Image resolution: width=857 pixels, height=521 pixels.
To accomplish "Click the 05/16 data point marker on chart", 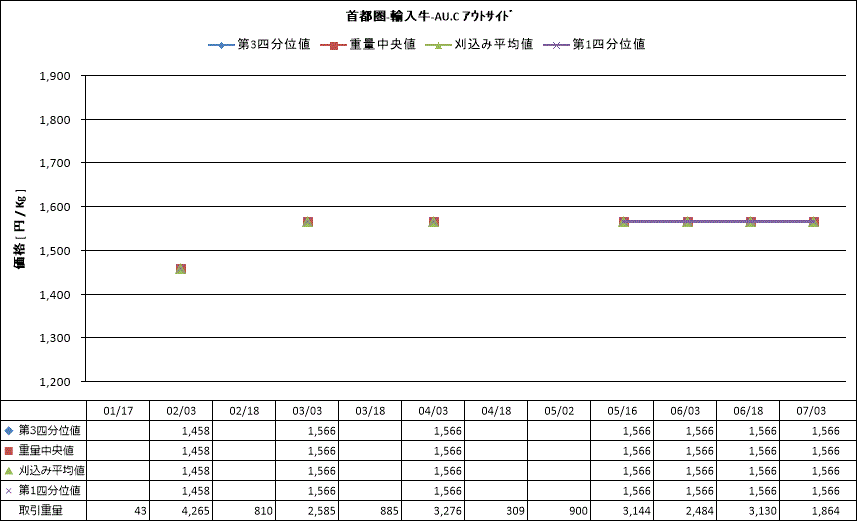I will (x=624, y=222).
